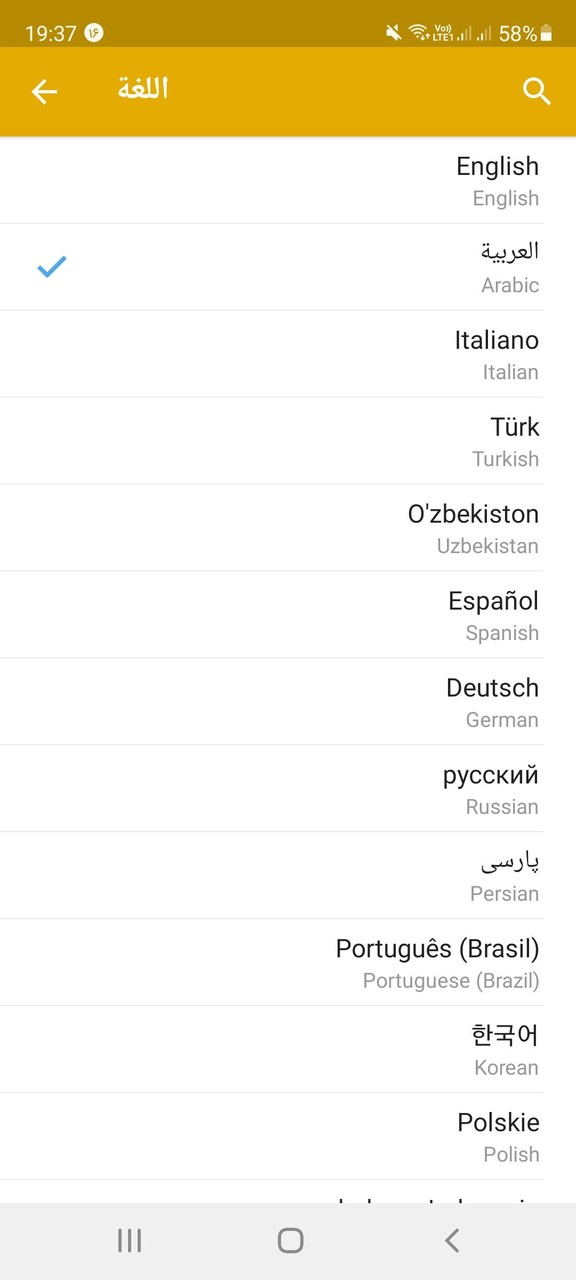Tap the recents button in the navigation bar
576x1280 pixels.
[x=129, y=1239]
